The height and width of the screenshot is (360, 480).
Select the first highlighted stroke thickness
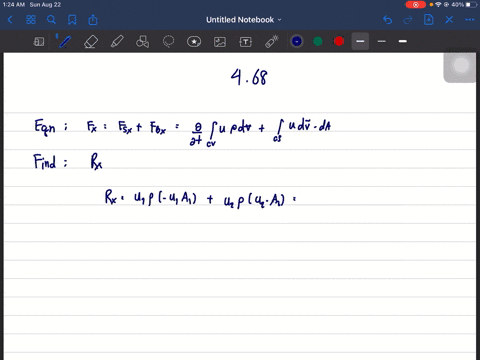tap(360, 41)
